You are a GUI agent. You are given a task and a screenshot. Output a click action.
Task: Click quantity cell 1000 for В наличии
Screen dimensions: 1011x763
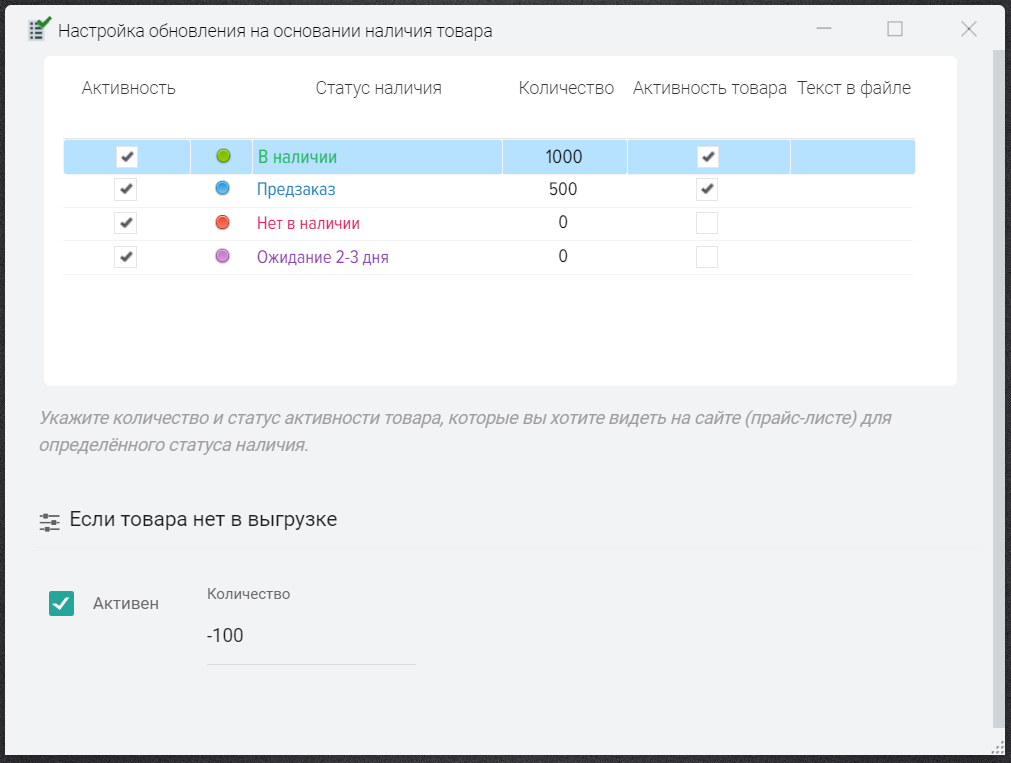tap(564, 157)
